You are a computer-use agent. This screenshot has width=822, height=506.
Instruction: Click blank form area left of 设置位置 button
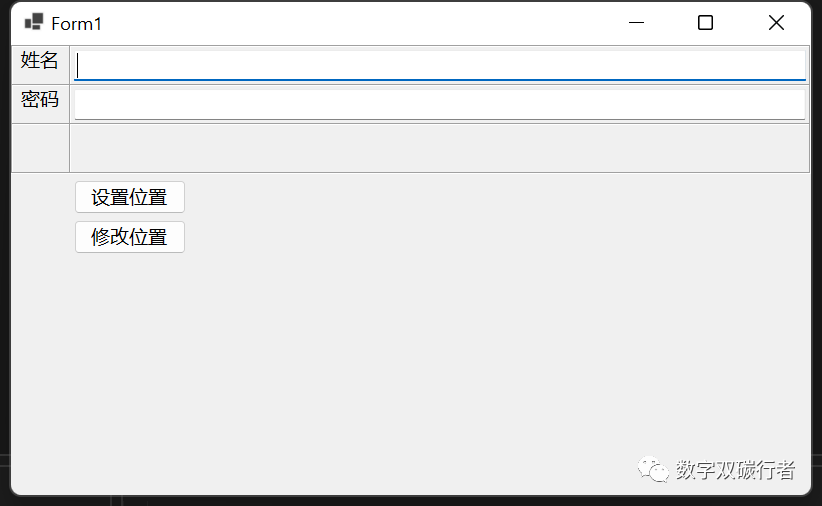coord(42,197)
